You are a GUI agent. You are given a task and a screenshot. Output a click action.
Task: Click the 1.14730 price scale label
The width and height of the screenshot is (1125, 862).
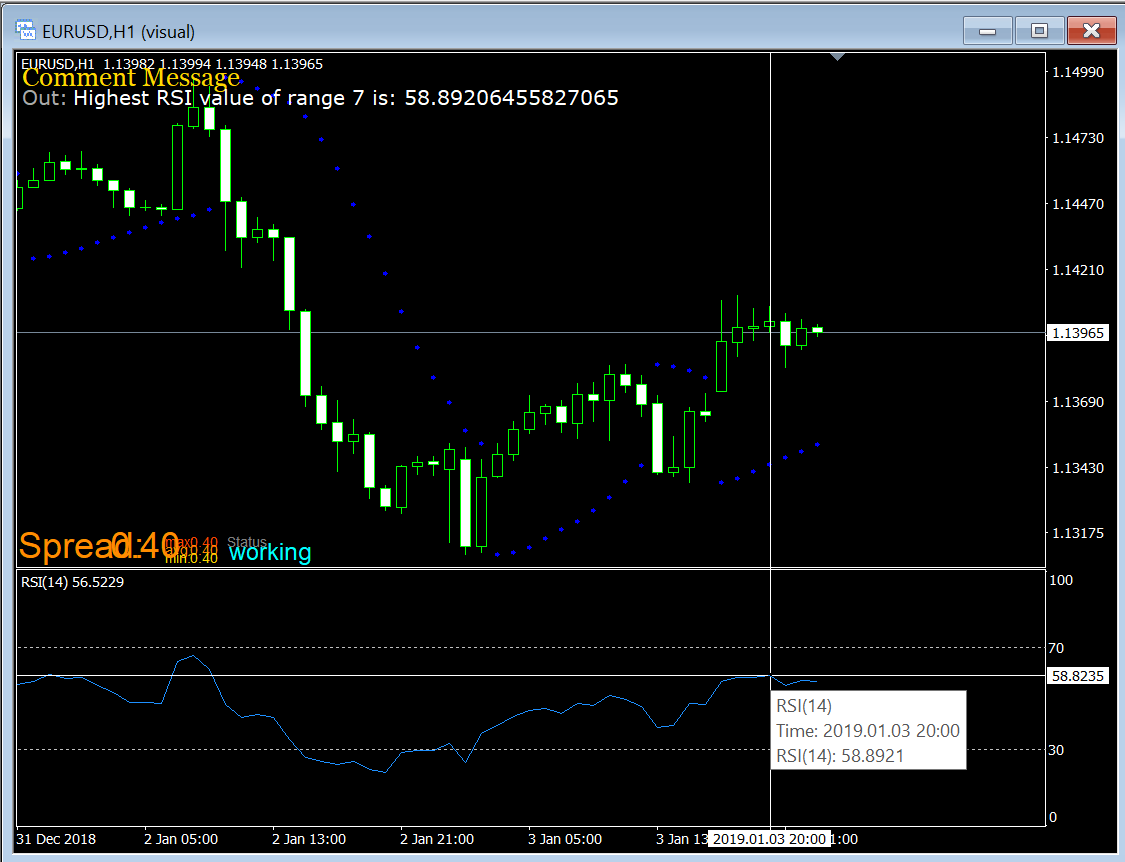(1078, 138)
